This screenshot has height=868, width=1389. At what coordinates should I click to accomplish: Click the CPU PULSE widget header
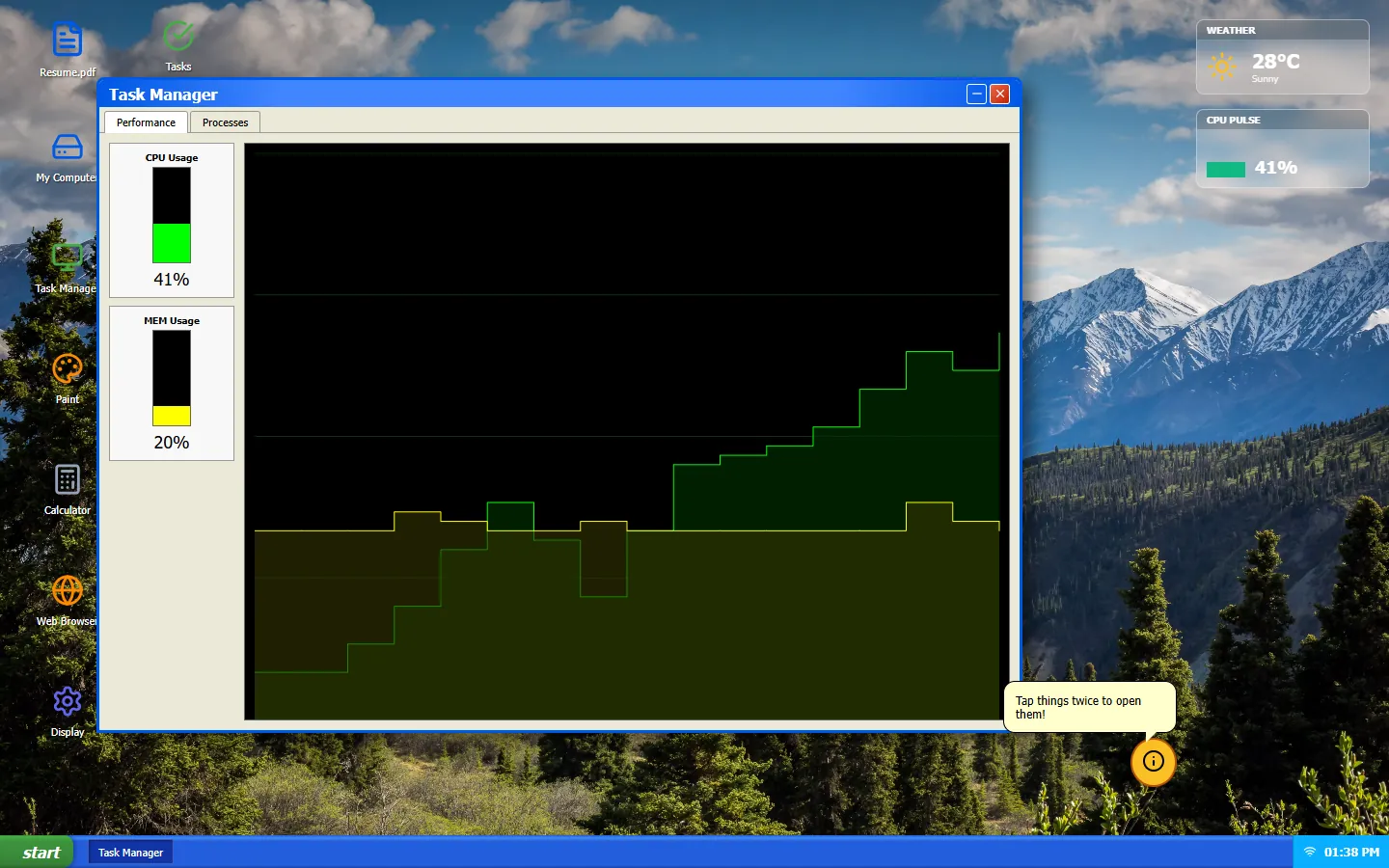[x=1283, y=121]
